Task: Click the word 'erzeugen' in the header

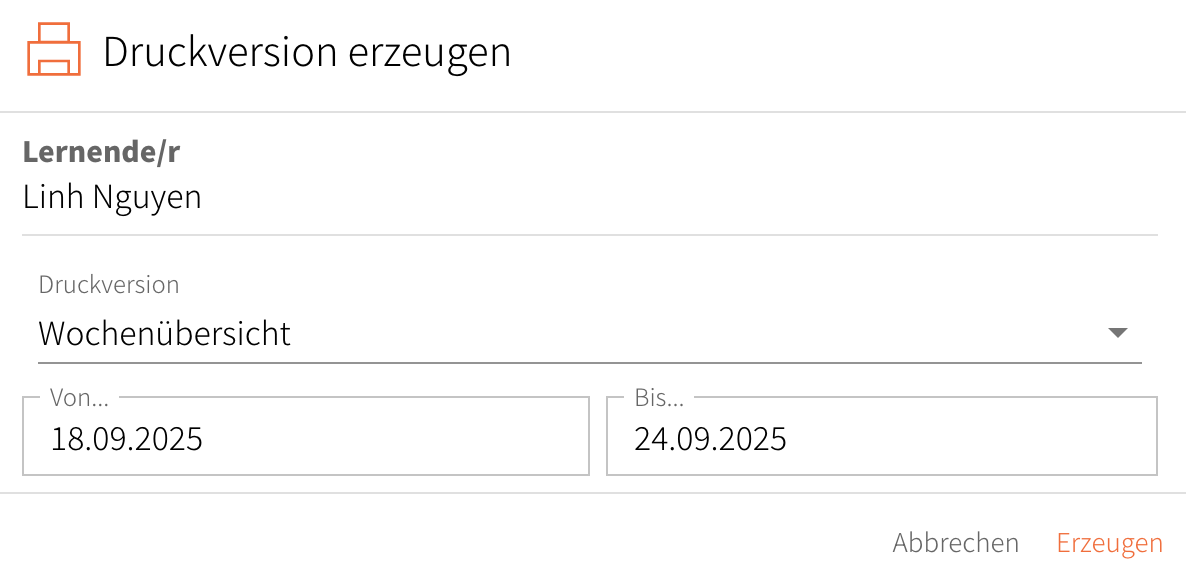Action: pos(429,52)
